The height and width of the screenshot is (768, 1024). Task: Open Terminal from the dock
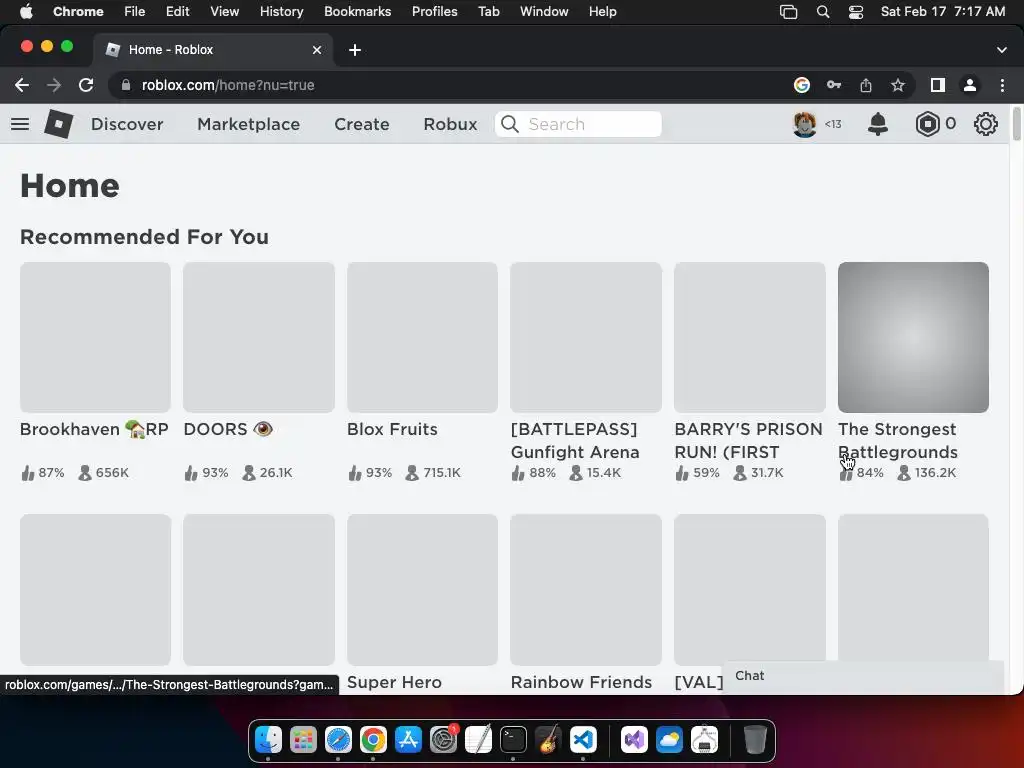click(513, 740)
